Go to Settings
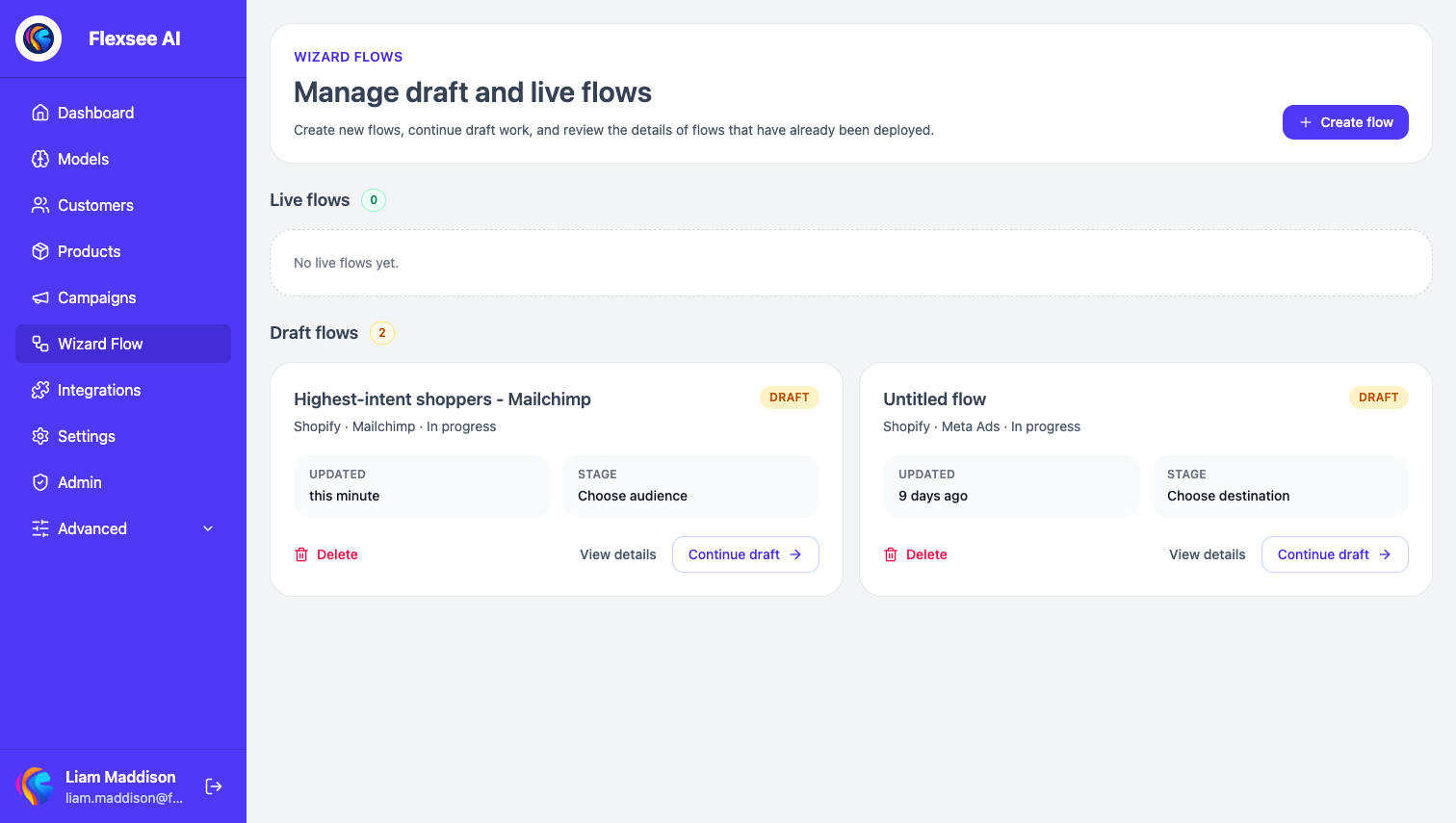 click(x=123, y=436)
